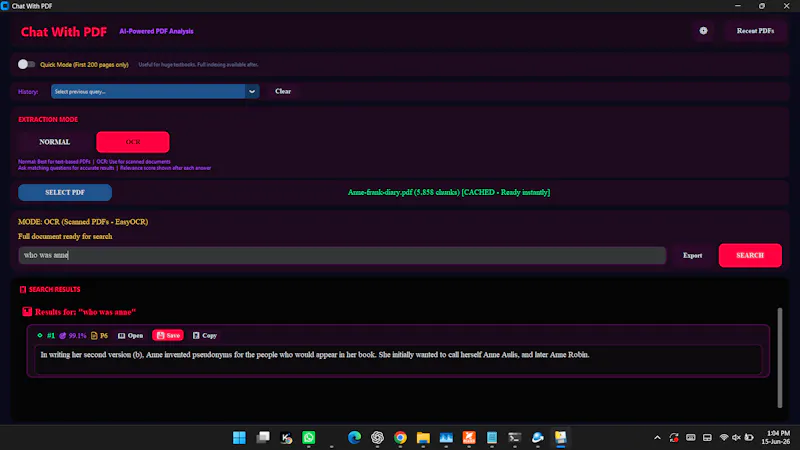Open result #1 in the PDF
This screenshot has width=800, height=450.
click(131, 335)
